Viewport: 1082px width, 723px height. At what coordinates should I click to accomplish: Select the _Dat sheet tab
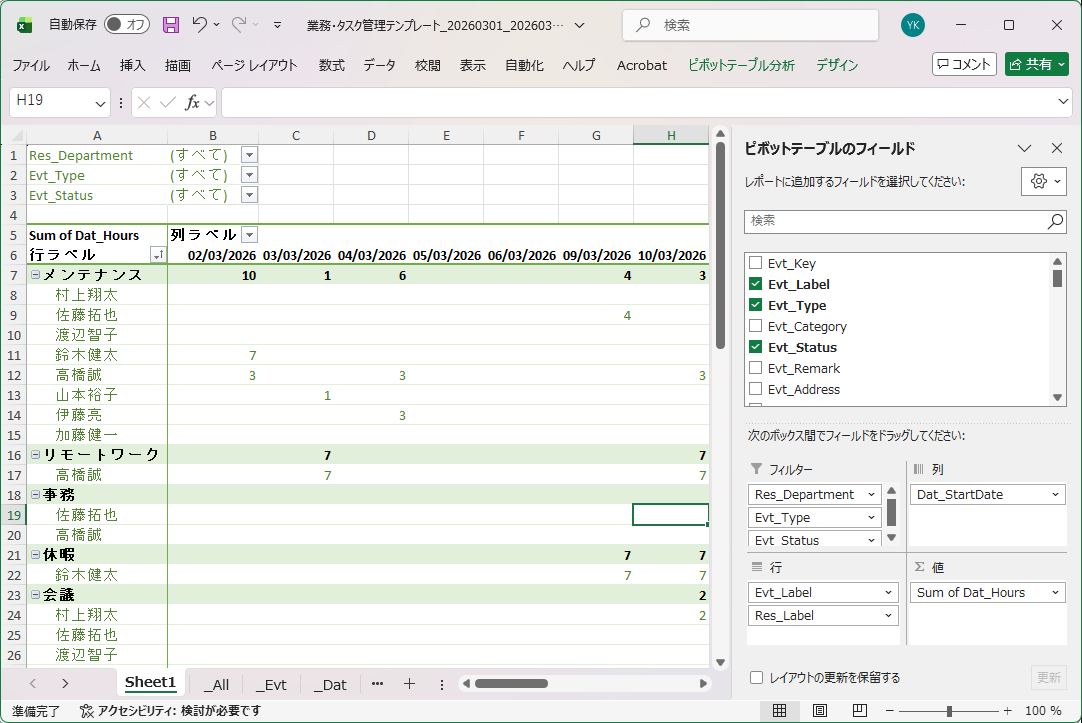pyautogui.click(x=330, y=684)
